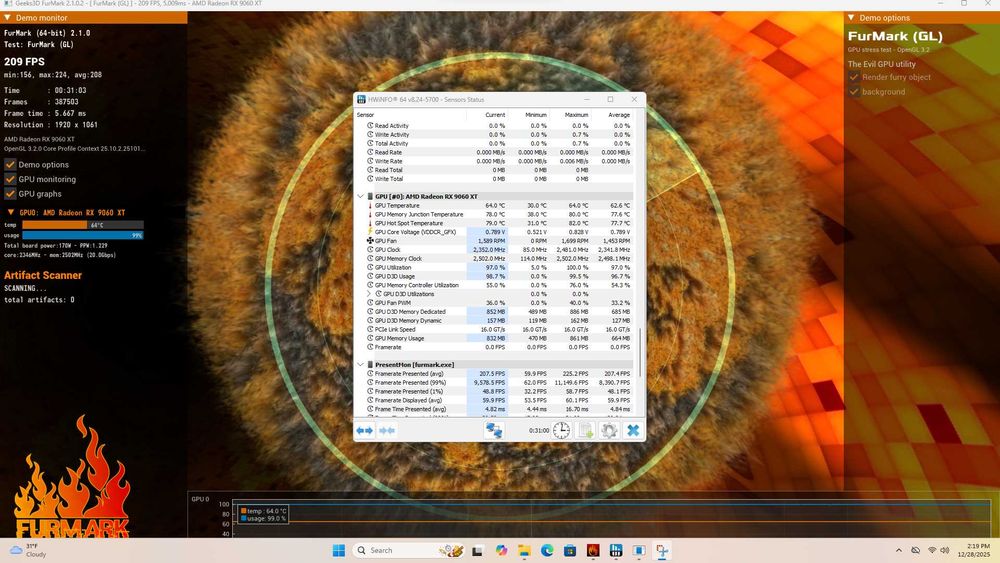Screen dimensions: 1000x563
Task: Collapse the GPU0: AMD Radeon RX 9060 XT section in FurMark
Action: tap(10, 212)
